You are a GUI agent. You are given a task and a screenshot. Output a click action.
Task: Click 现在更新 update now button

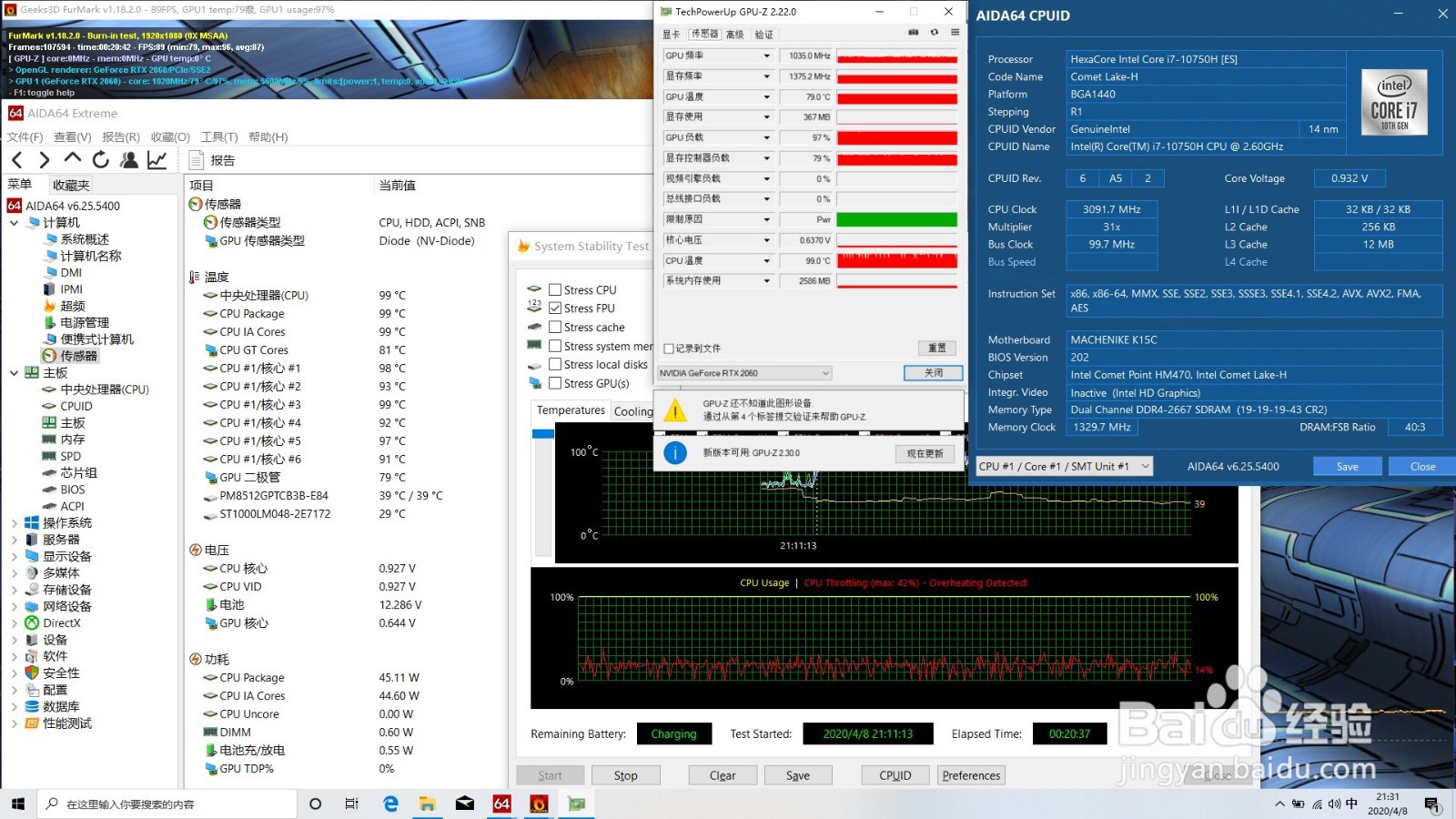pyautogui.click(x=925, y=453)
